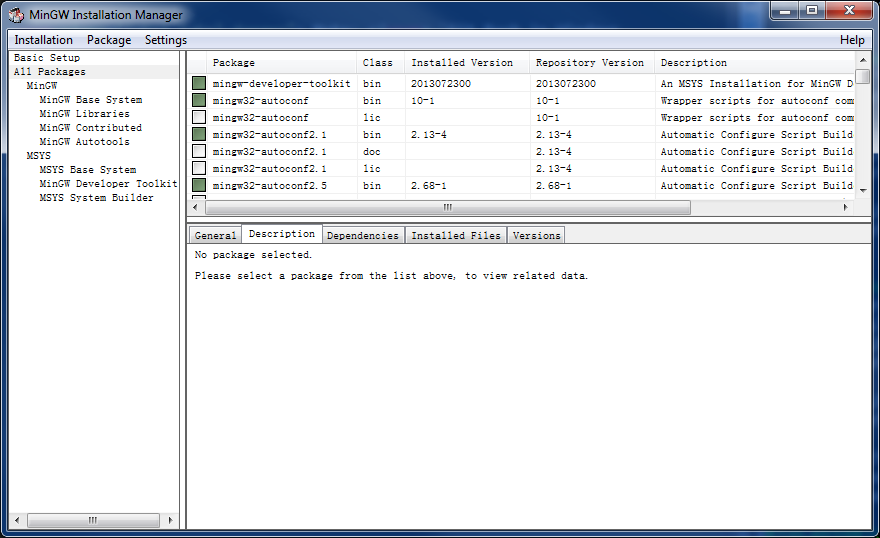Click 'No package selected.' message text
The width and height of the screenshot is (880, 538).
coord(253,255)
